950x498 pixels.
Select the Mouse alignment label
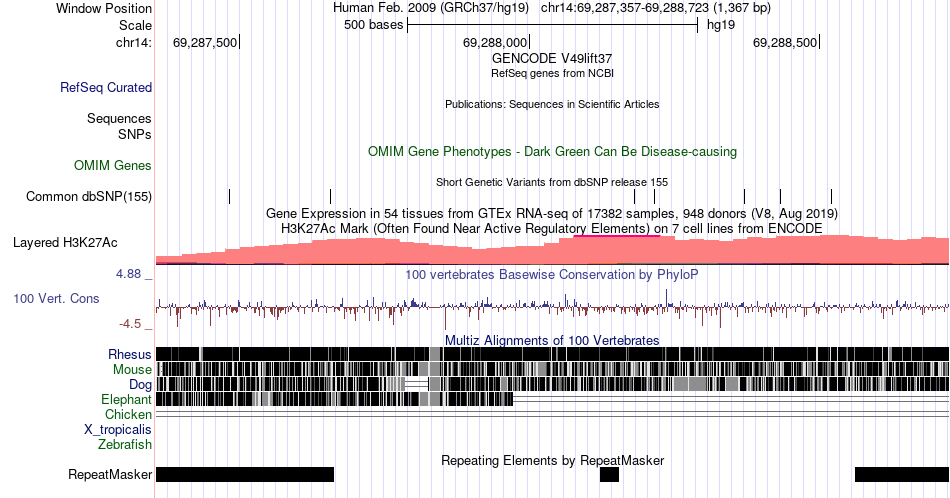point(132,370)
